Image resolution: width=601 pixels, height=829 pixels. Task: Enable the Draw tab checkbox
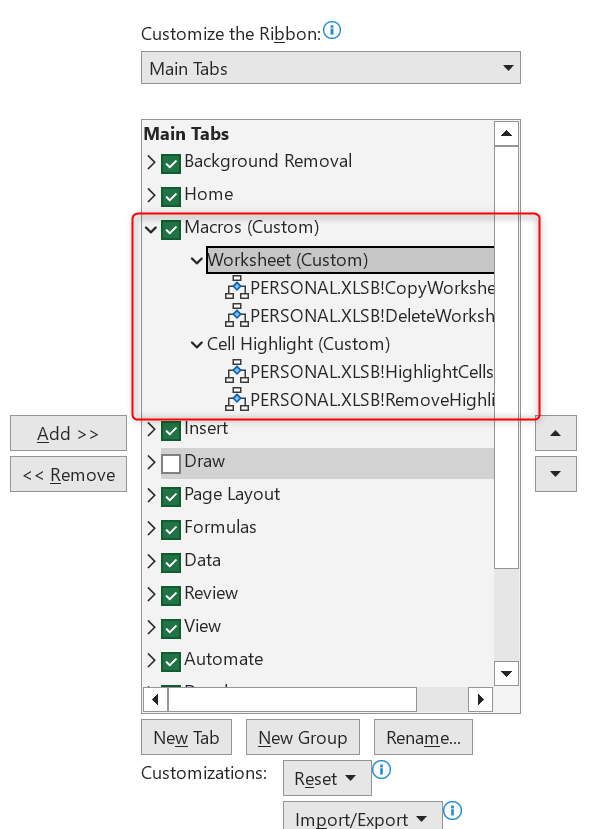point(171,464)
